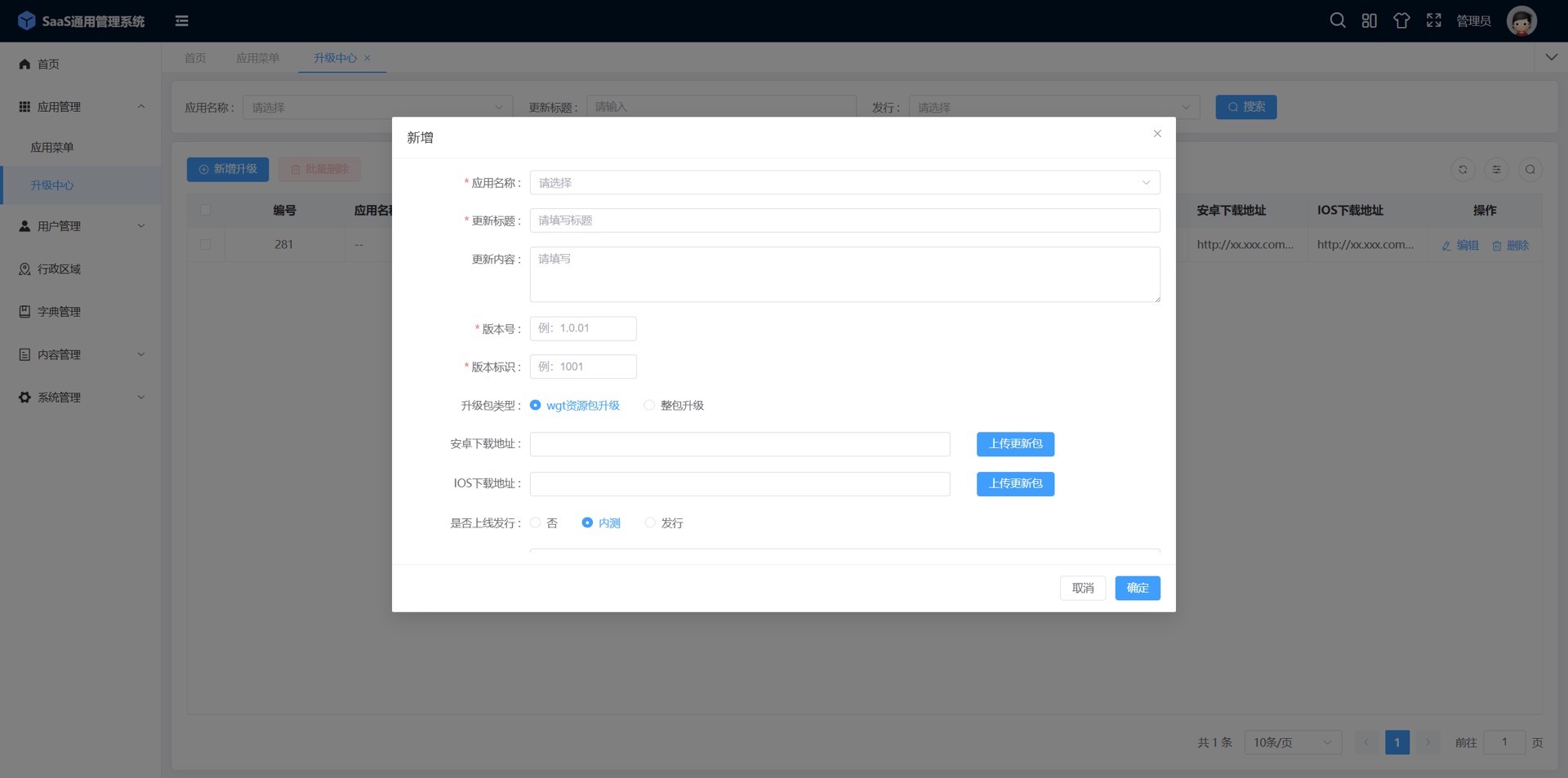Open the 发行 filter dropdown
The height and width of the screenshot is (778, 1568).
point(1053,108)
